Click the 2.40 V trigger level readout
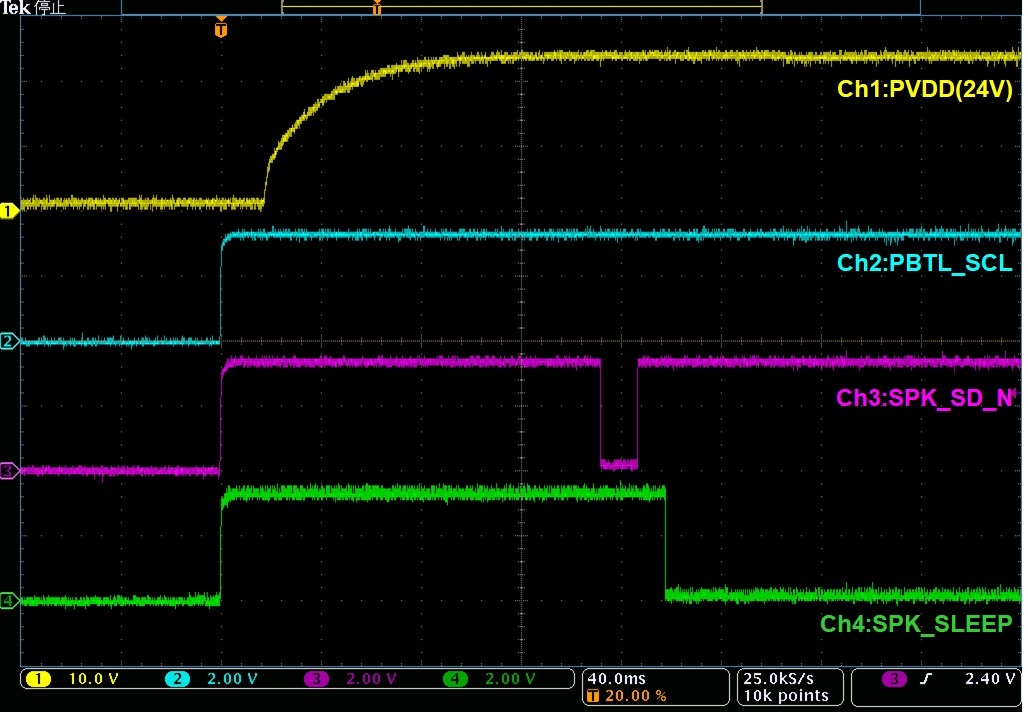 (990, 679)
